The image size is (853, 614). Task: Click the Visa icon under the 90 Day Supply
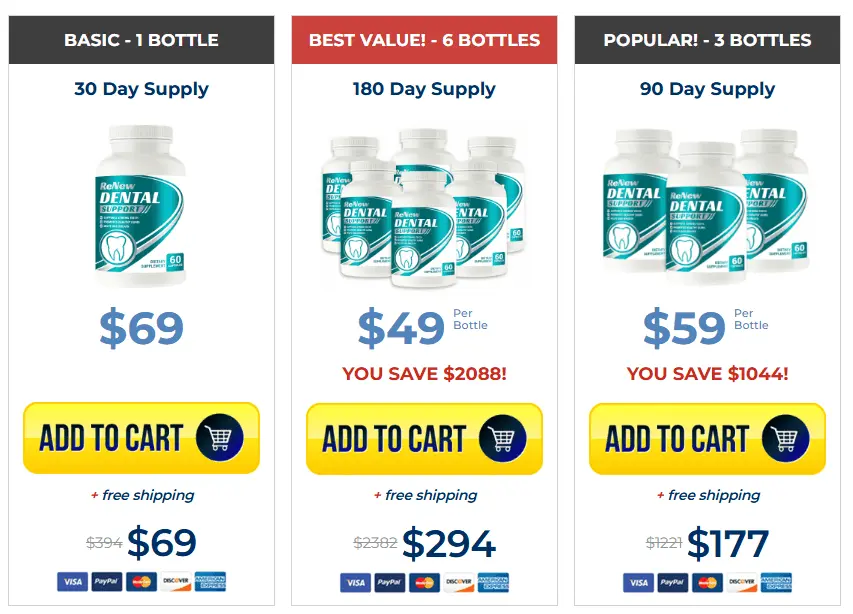click(x=637, y=582)
